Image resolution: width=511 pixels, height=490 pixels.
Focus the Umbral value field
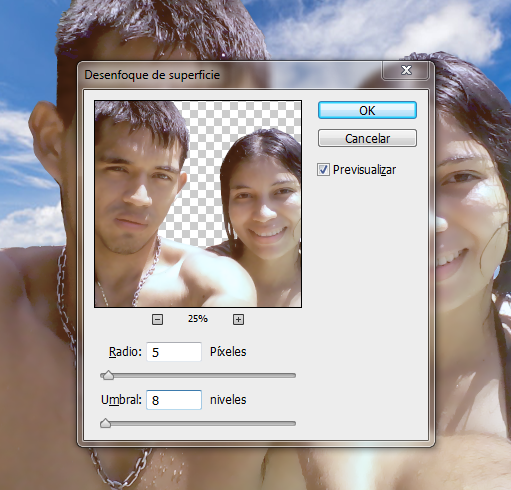pyautogui.click(x=174, y=400)
